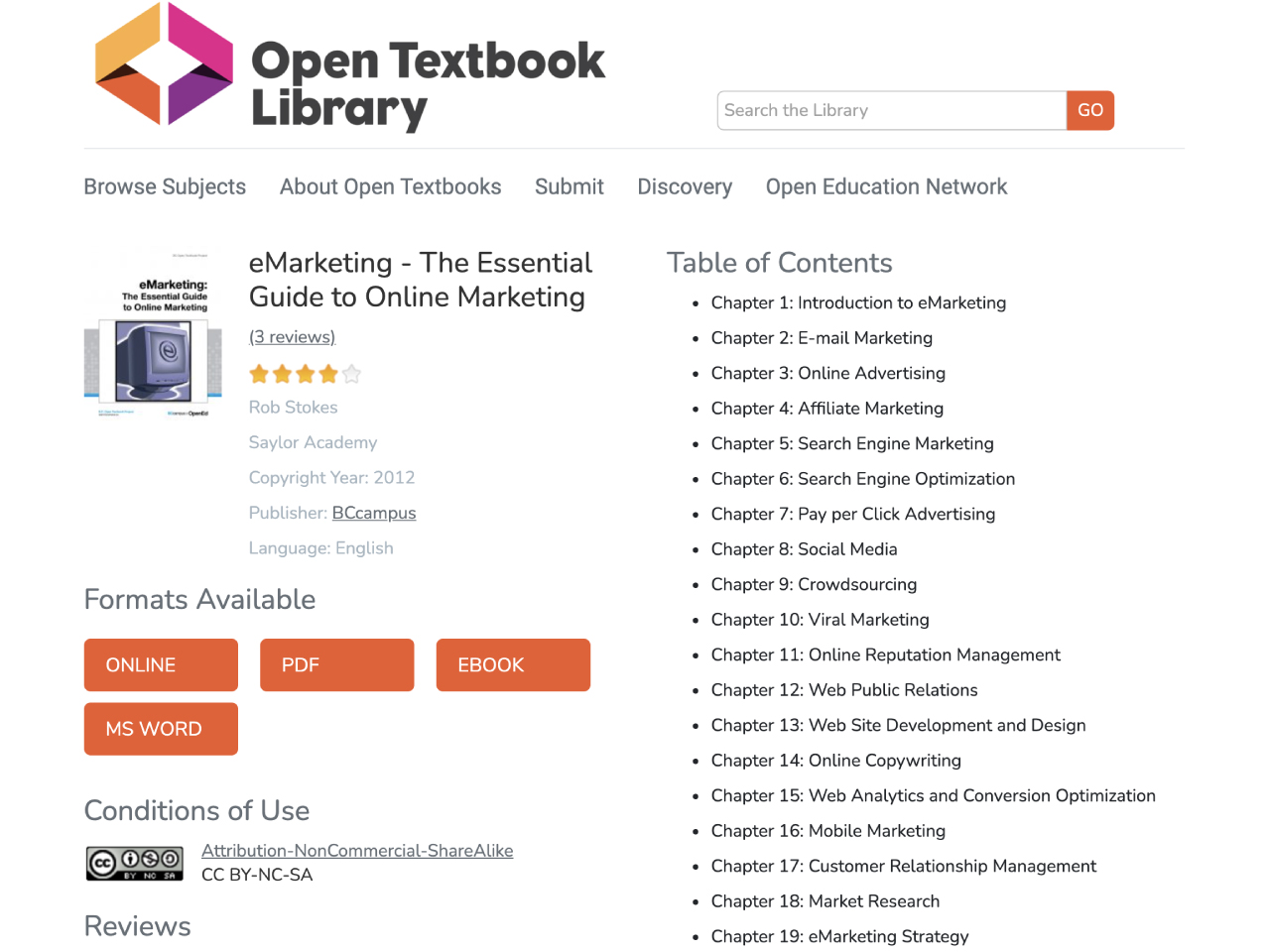Click author name Rob Stokes
Screen dimensions: 1270x952
point(293,408)
